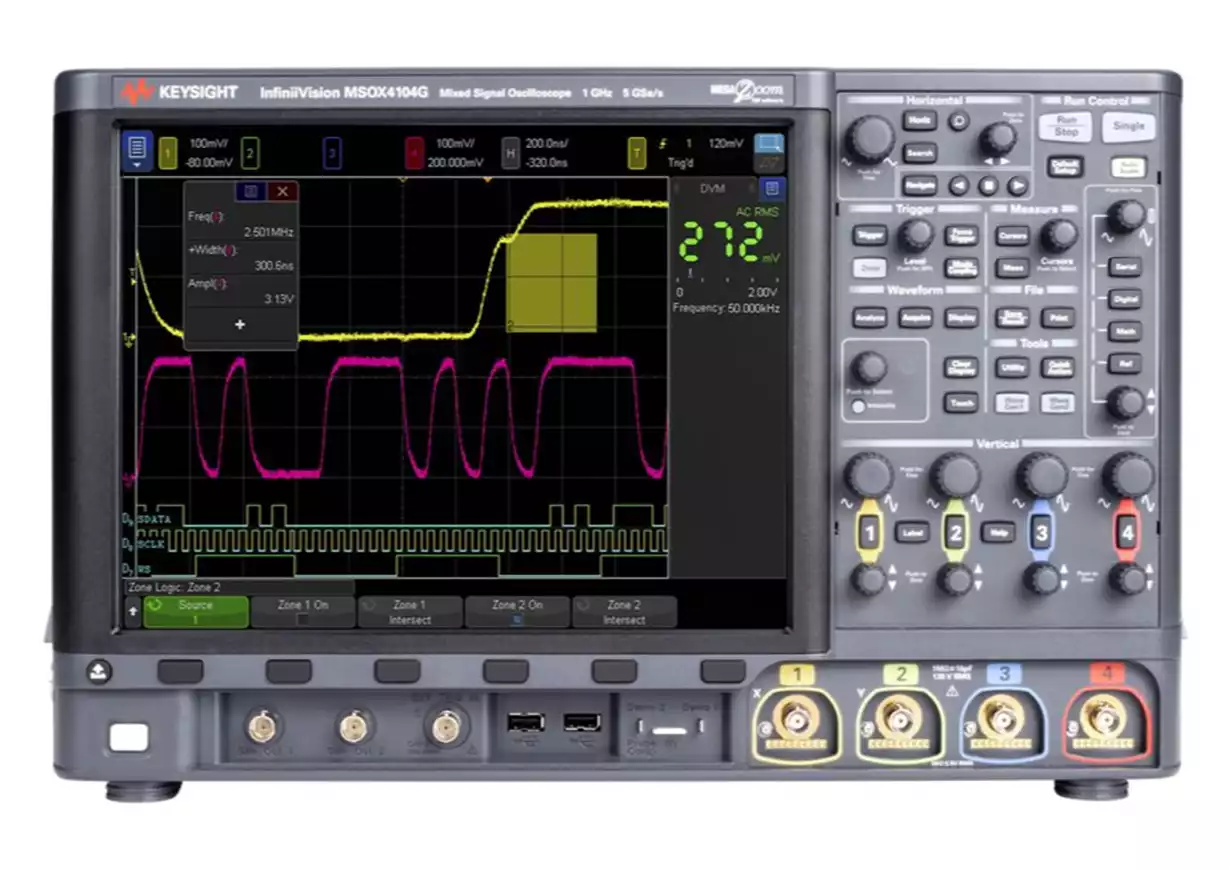The image size is (1230, 870).
Task: Push the Cursors key in Measure
Action: coord(1012,236)
